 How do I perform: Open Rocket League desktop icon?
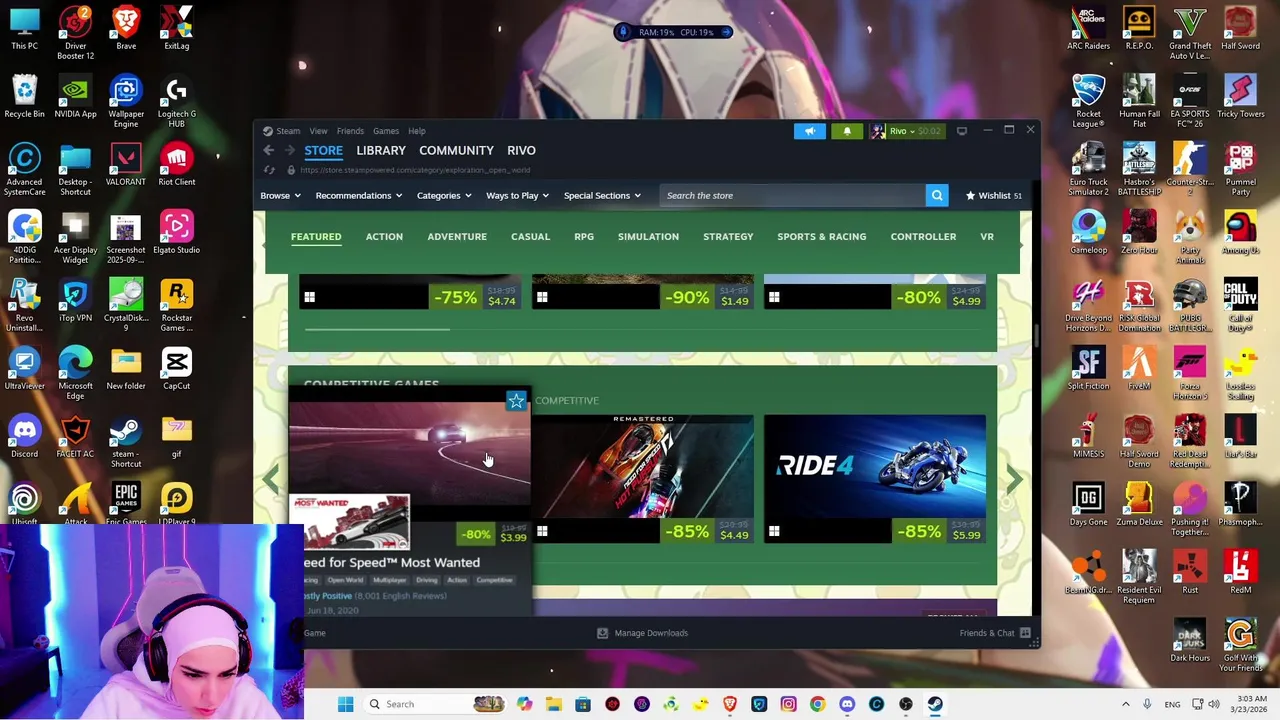[x=1088, y=98]
